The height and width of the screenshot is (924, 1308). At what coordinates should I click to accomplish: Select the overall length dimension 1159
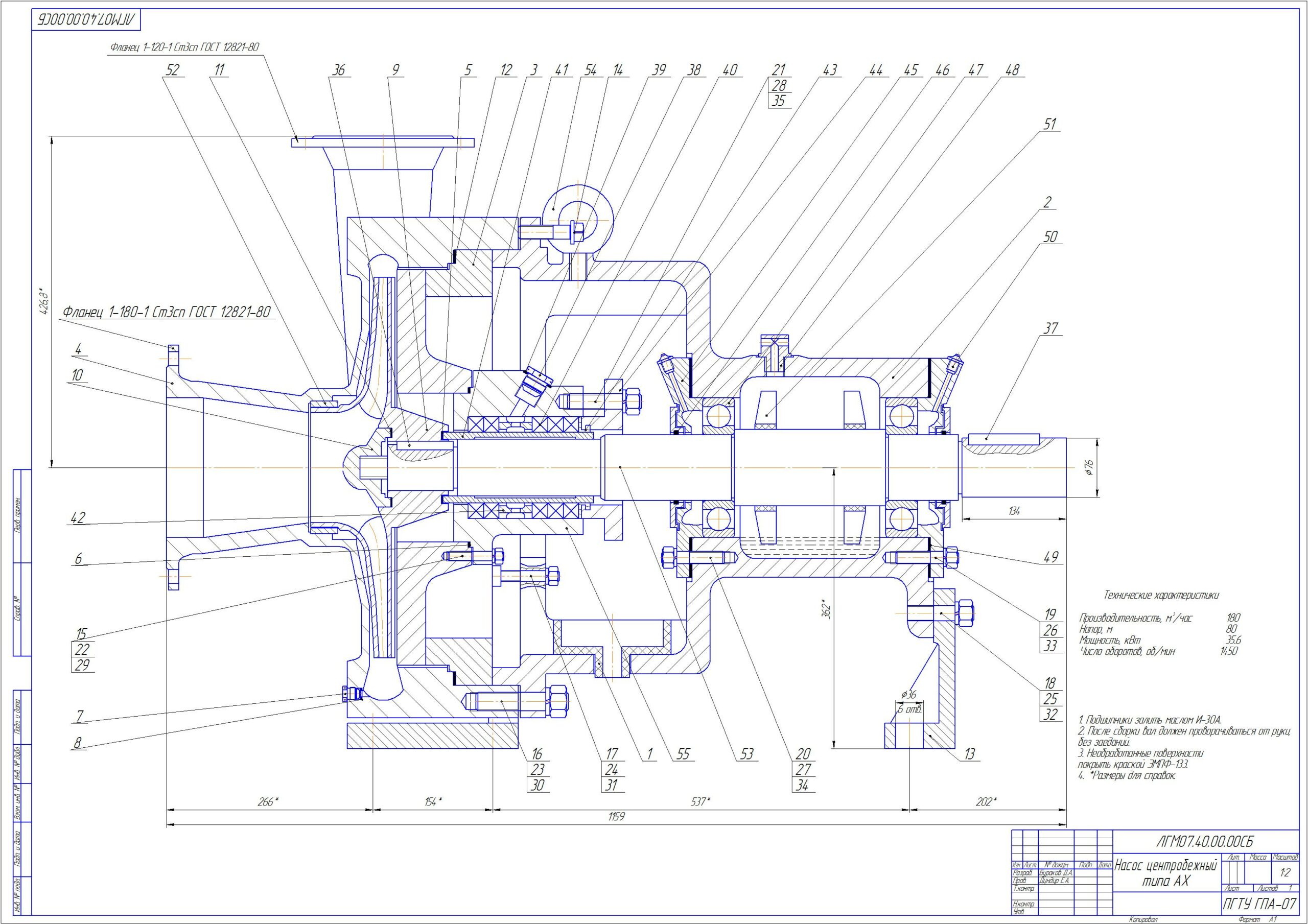pyautogui.click(x=616, y=817)
